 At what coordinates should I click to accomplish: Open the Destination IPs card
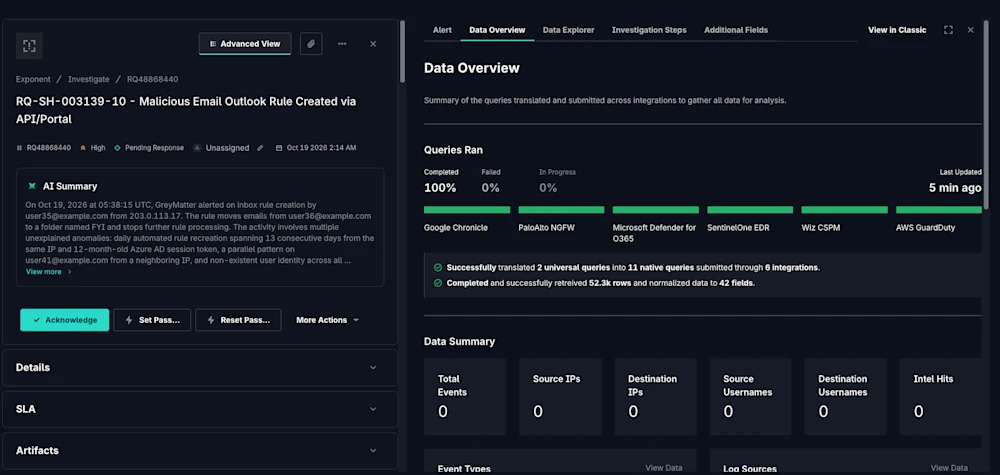656,397
